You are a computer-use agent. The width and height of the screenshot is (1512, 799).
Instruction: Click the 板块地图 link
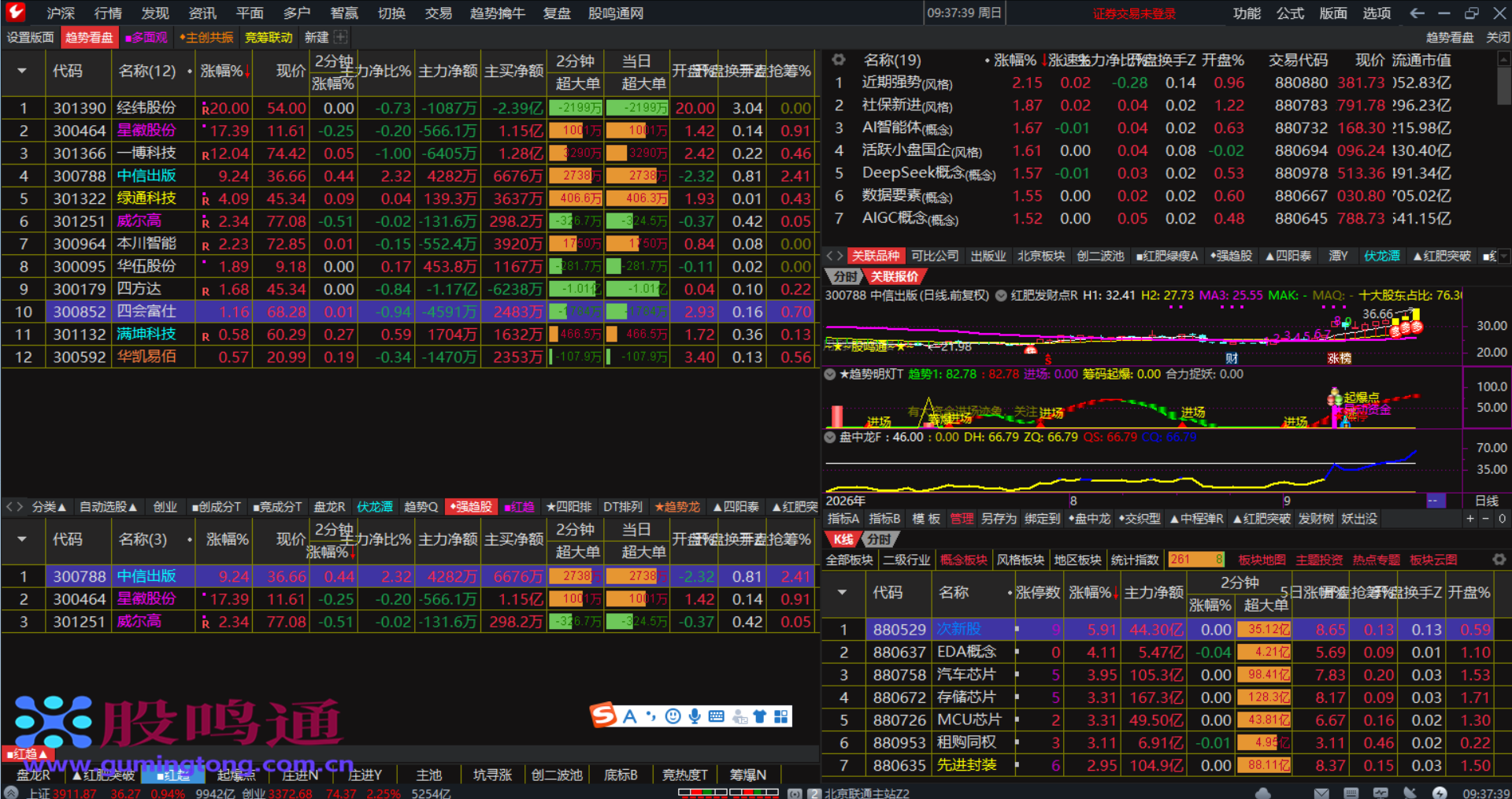coord(1262,560)
